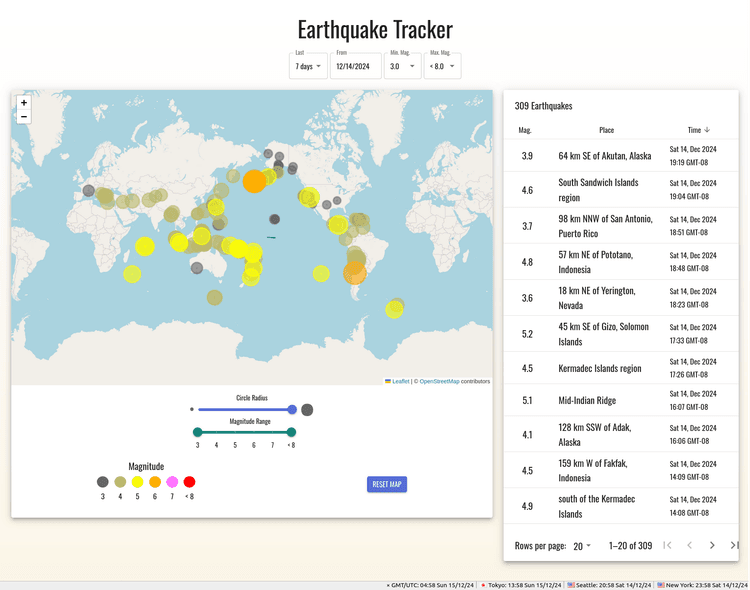This screenshot has height=590, width=750.
Task: Select the south of the Kermadec Islands row
Action: click(621, 506)
